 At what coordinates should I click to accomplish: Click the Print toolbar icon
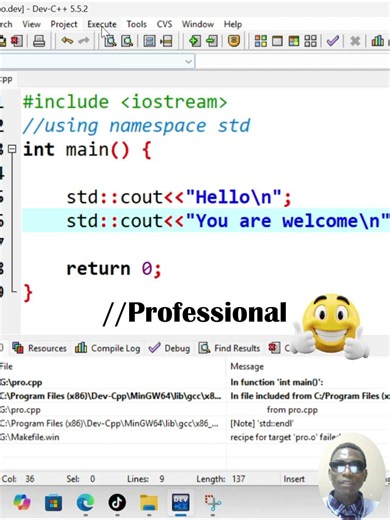39,41
